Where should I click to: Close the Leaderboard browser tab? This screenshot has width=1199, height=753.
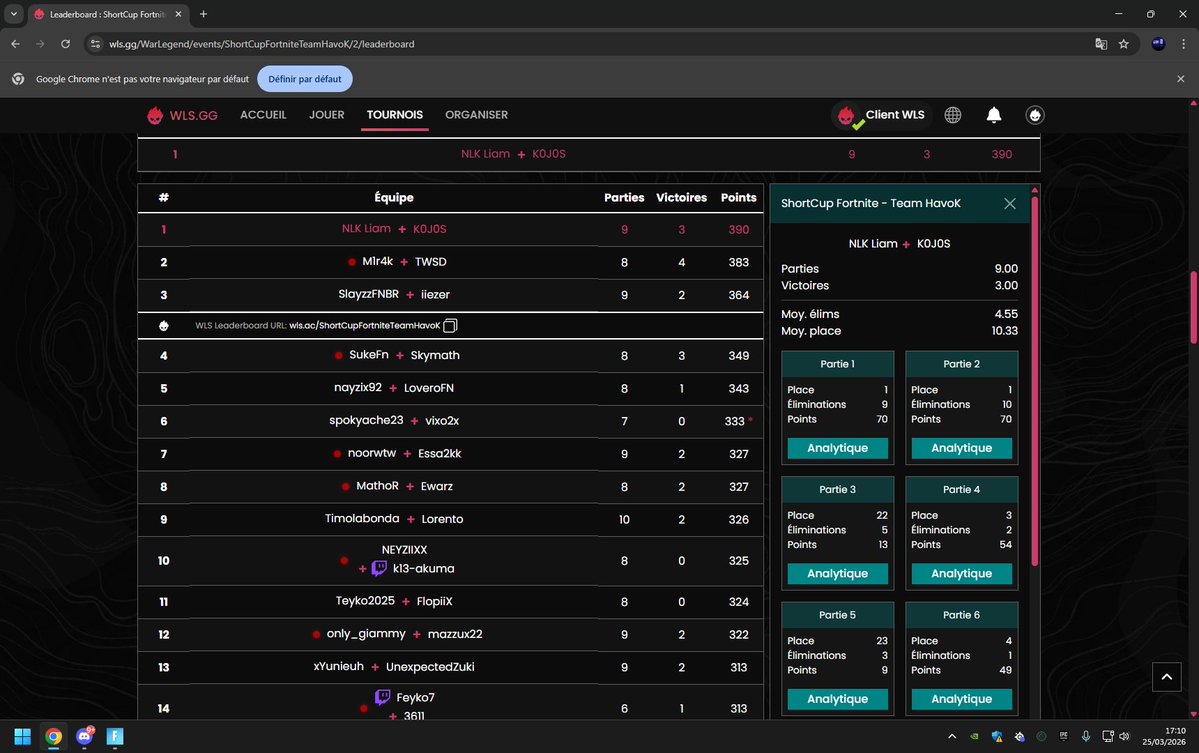pyautogui.click(x=178, y=14)
